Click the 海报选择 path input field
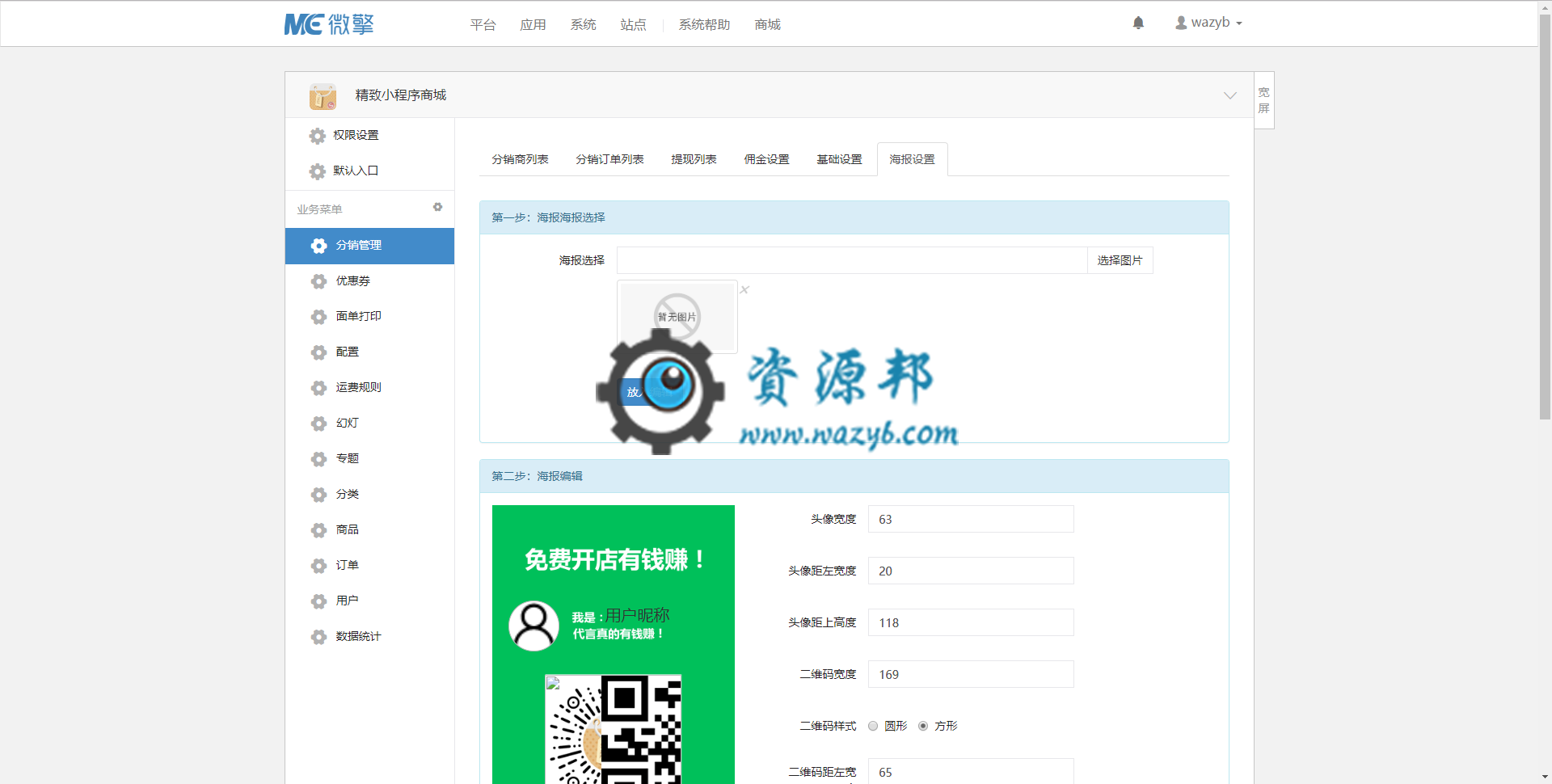 point(852,260)
